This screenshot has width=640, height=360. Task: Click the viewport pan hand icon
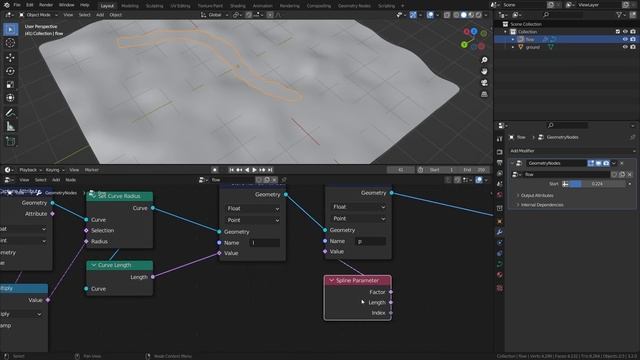point(484,71)
